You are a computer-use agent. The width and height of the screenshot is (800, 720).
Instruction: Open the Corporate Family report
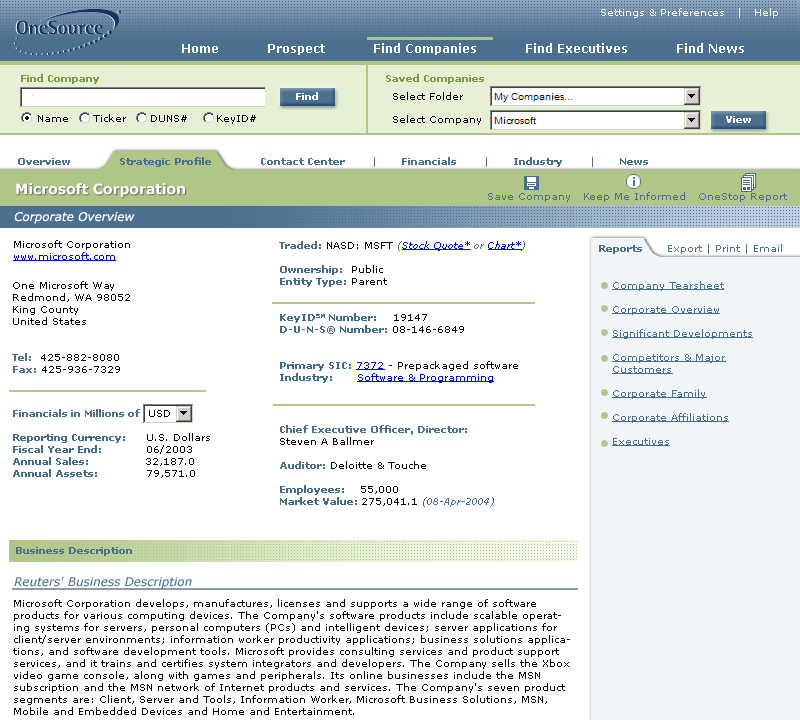659,393
